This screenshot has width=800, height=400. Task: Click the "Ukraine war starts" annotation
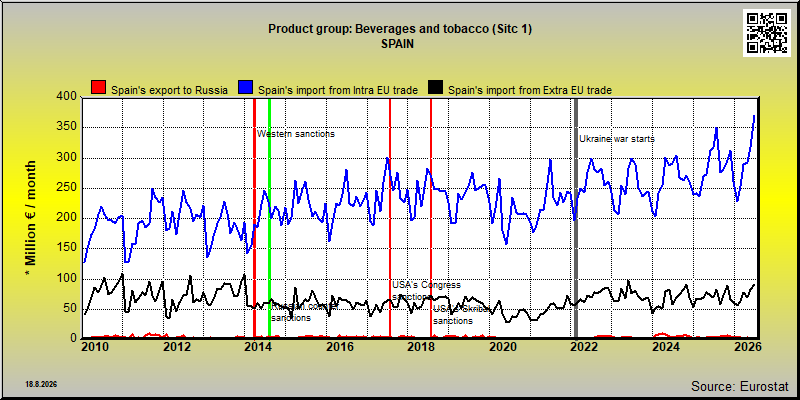[x=616, y=139]
